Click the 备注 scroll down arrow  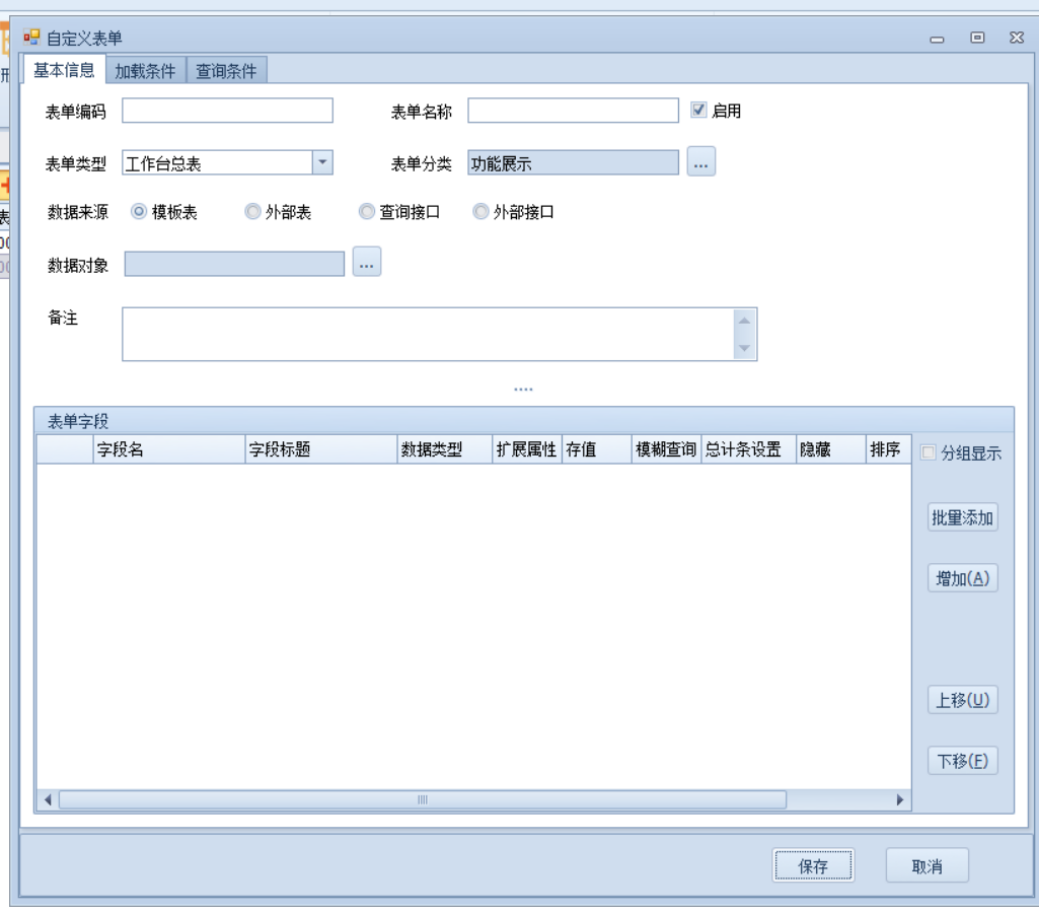coord(744,348)
